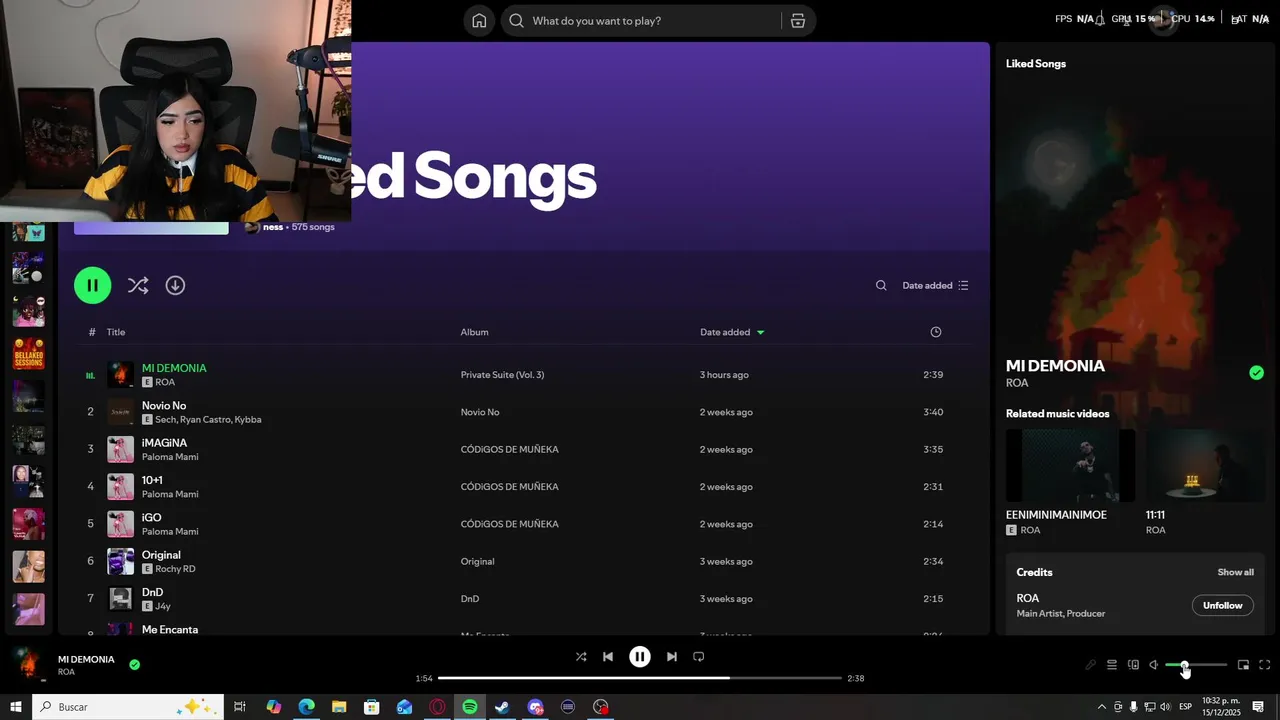Image resolution: width=1280 pixels, height=720 pixels.
Task: Sort by Title column header
Action: (x=116, y=332)
